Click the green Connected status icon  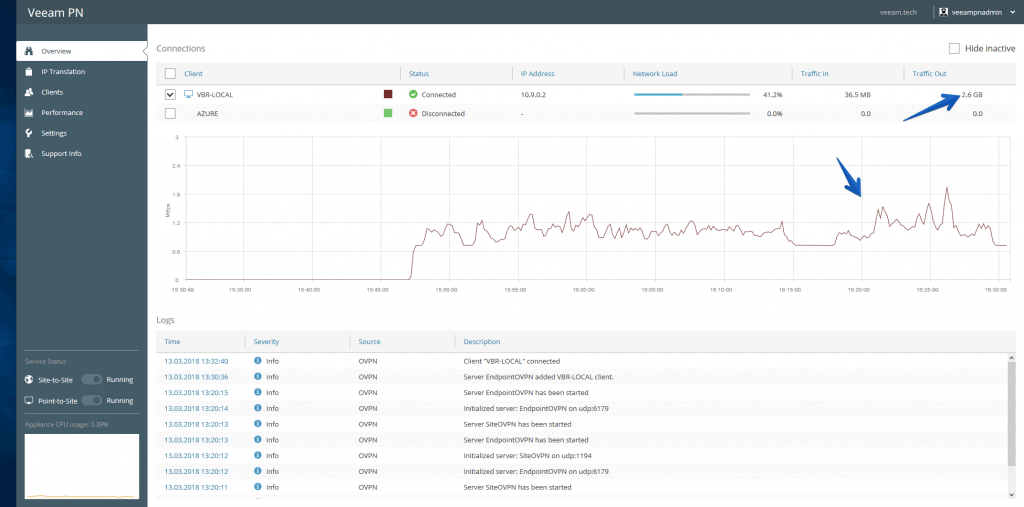point(413,94)
